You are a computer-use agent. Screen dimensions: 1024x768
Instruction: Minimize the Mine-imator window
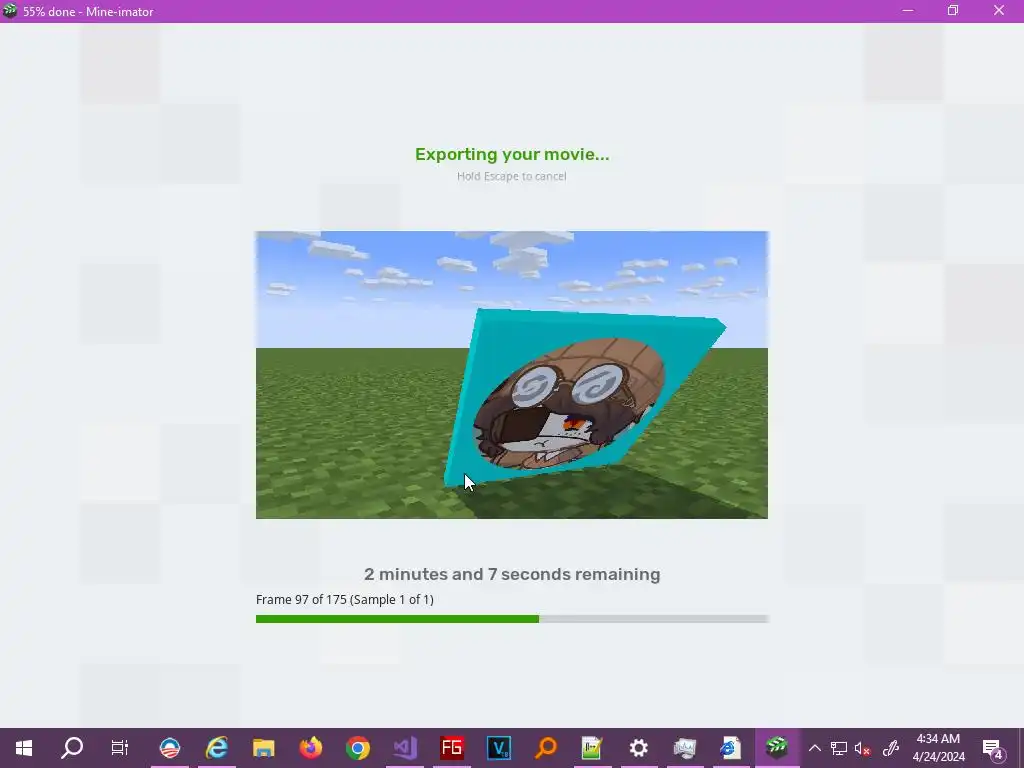tap(908, 11)
